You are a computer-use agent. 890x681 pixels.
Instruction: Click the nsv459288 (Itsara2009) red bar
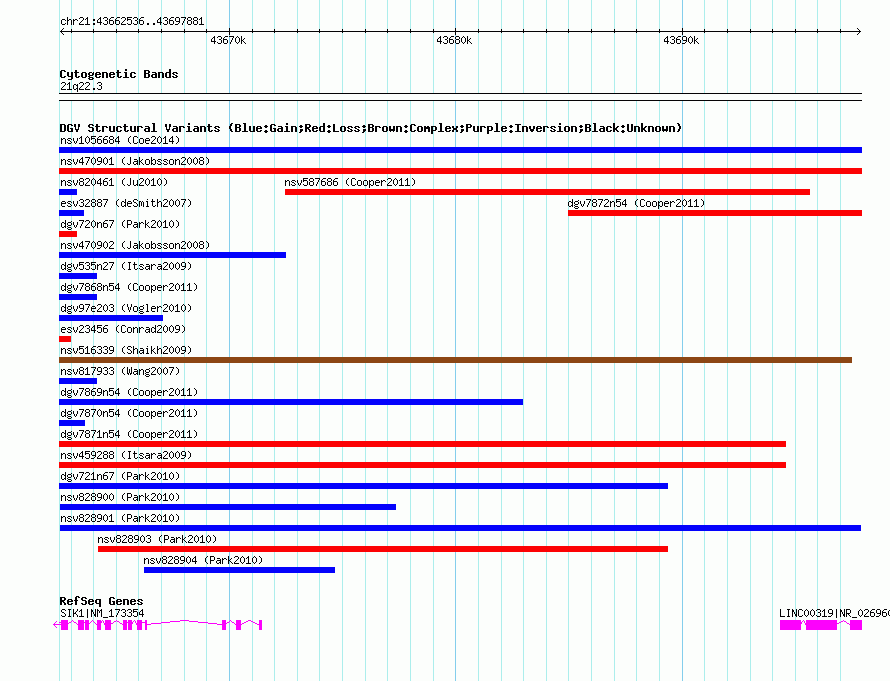pos(422,465)
